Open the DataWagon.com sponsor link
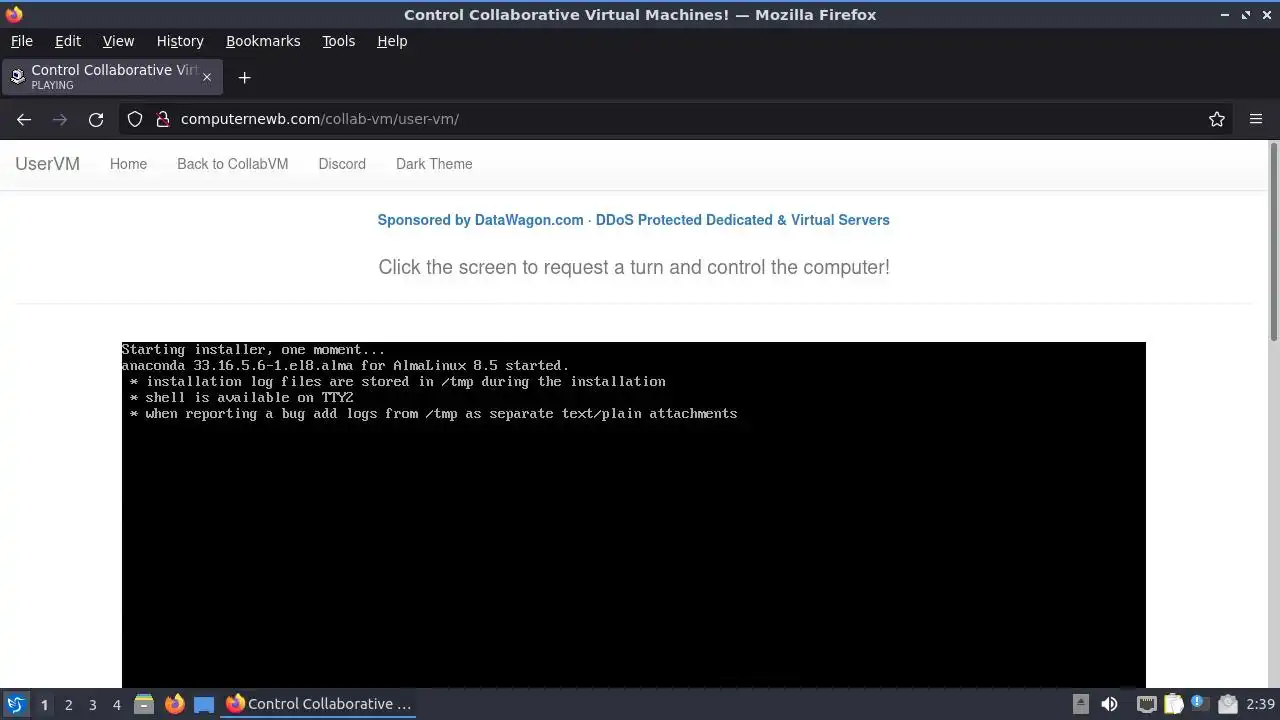 633,220
